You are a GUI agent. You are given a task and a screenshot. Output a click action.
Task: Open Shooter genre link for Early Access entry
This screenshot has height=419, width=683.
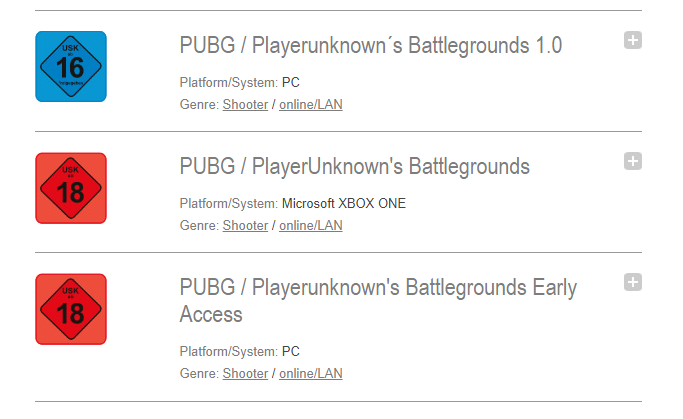tap(245, 374)
